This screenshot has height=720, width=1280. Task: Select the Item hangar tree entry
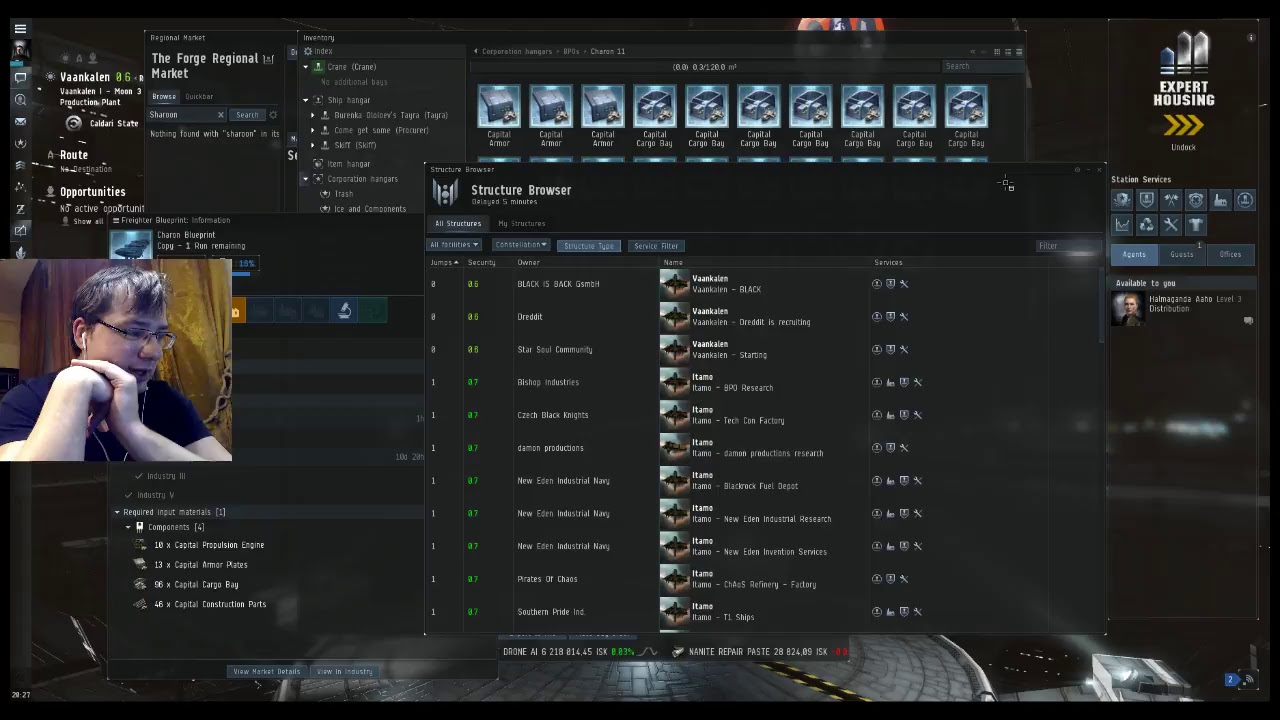351,164
